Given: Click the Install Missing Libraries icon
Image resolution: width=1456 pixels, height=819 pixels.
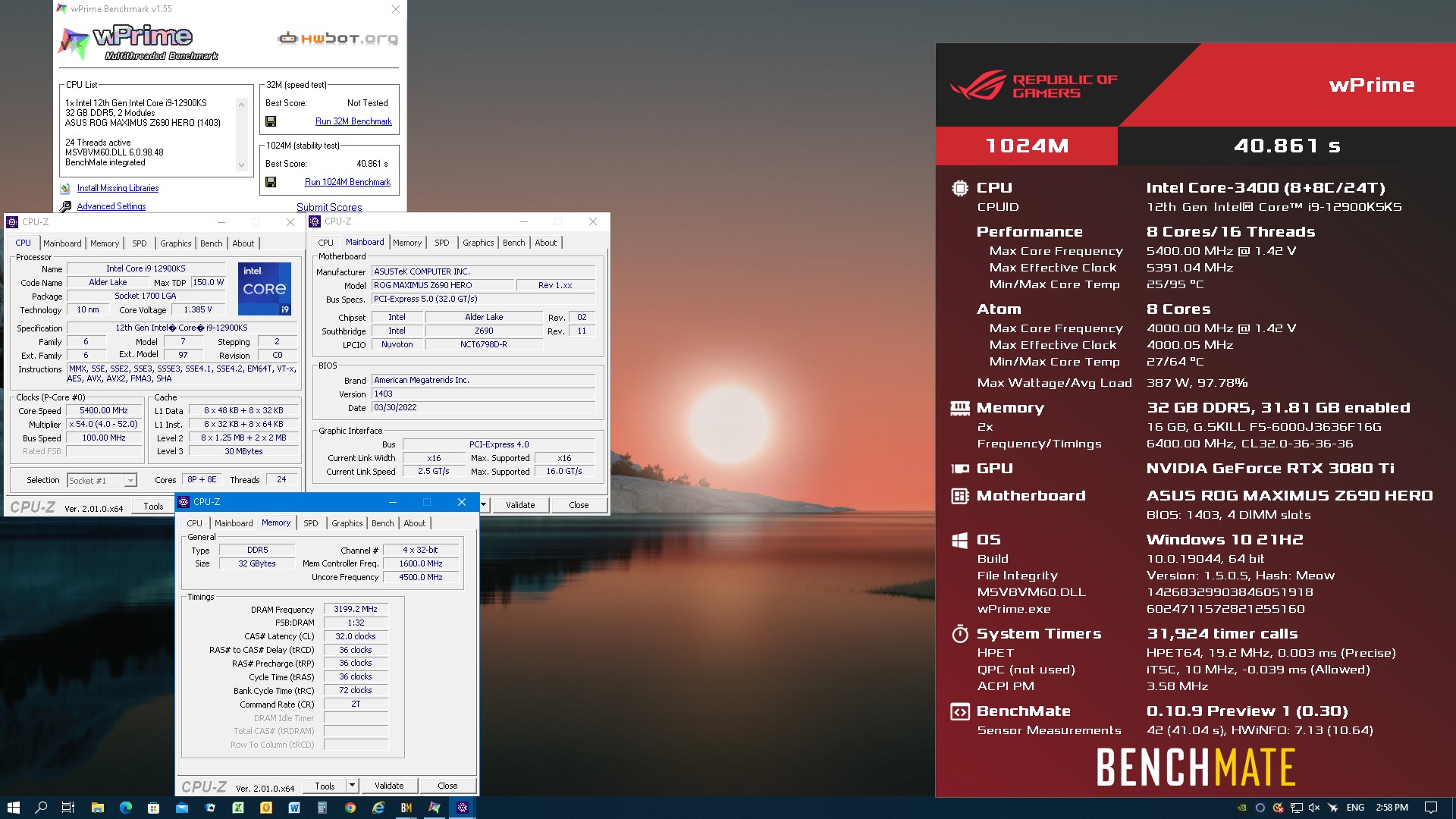Looking at the screenshot, I should (x=65, y=188).
